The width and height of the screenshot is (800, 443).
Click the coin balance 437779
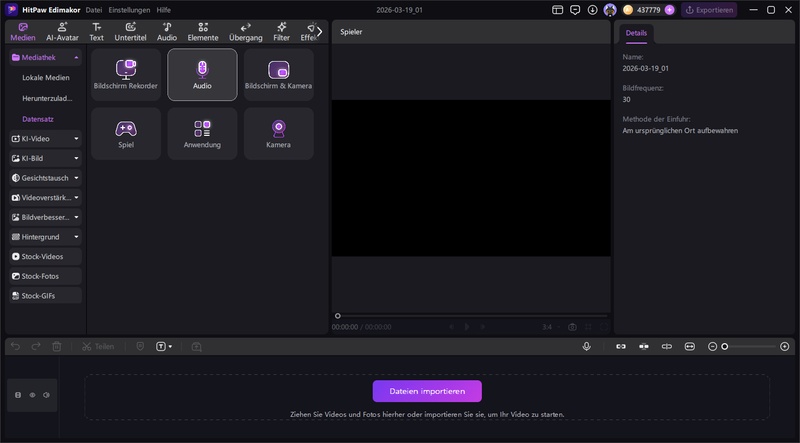[648, 10]
